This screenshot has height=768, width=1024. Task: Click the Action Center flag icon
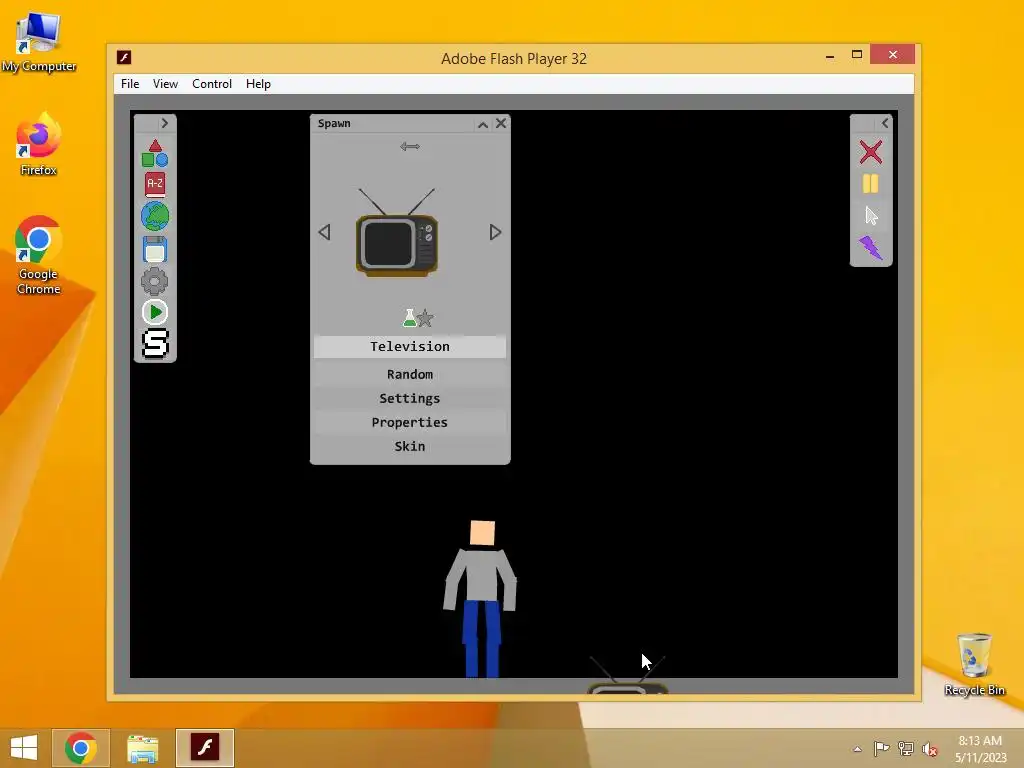pyautogui.click(x=882, y=749)
